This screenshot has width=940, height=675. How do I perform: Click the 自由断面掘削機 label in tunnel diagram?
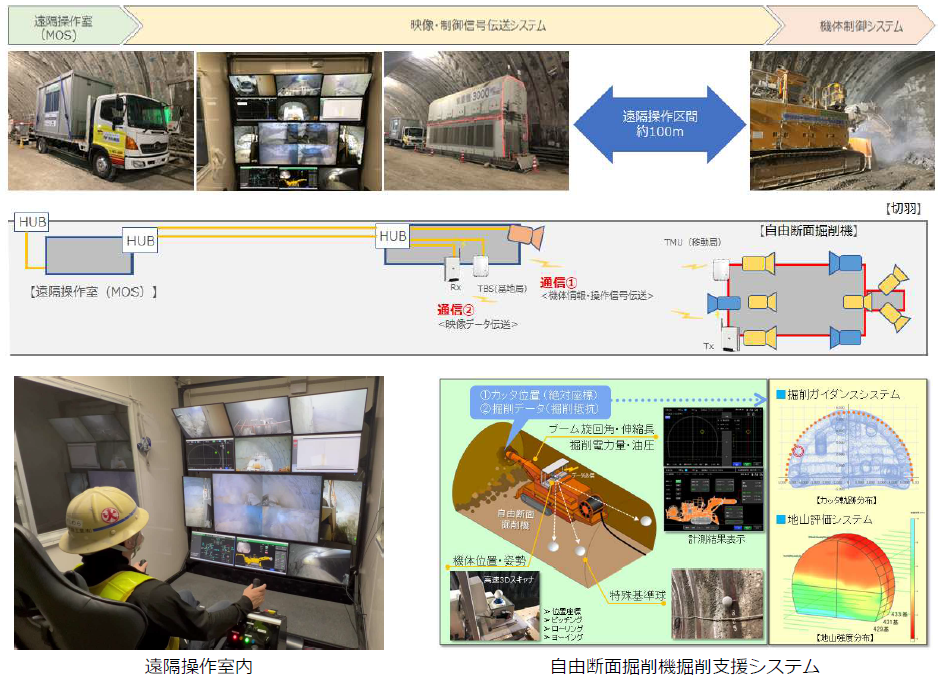[516, 519]
